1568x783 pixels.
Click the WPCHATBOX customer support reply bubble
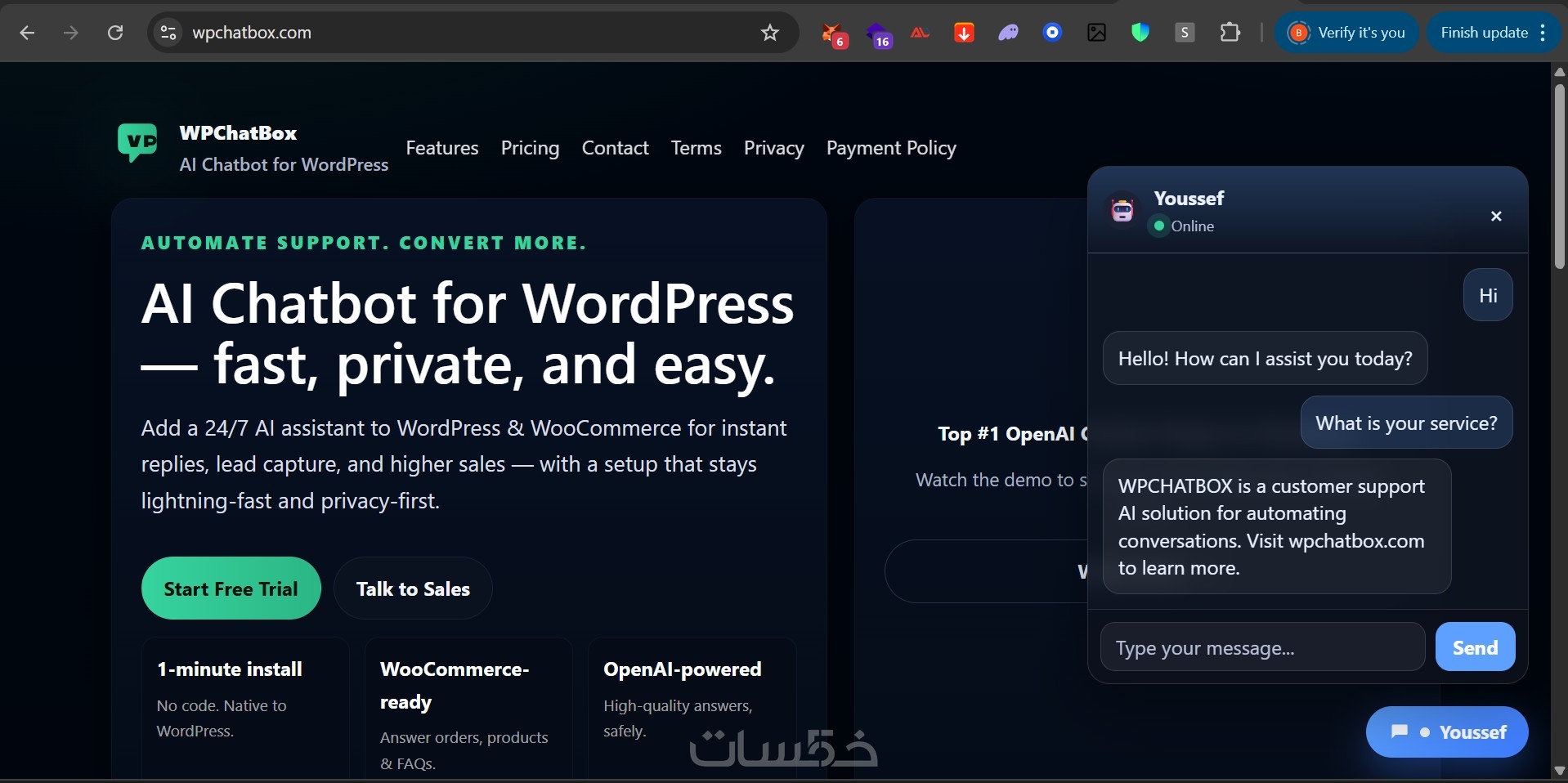1277,526
